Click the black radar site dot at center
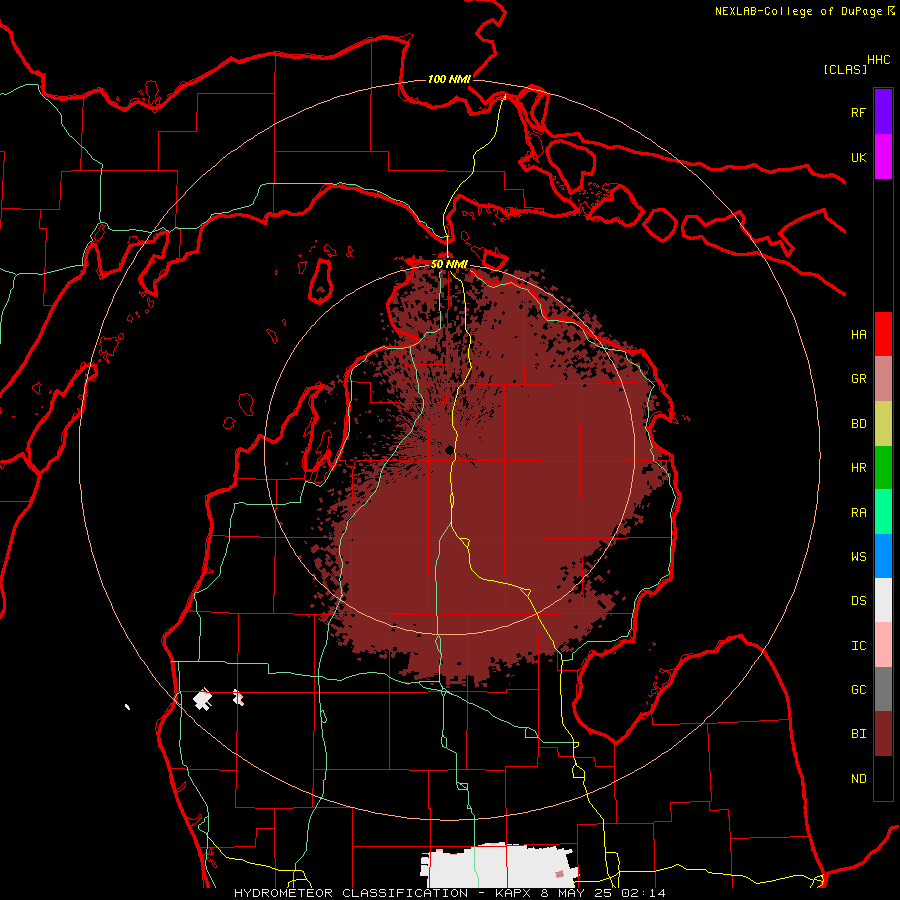The width and height of the screenshot is (900, 900). click(449, 450)
